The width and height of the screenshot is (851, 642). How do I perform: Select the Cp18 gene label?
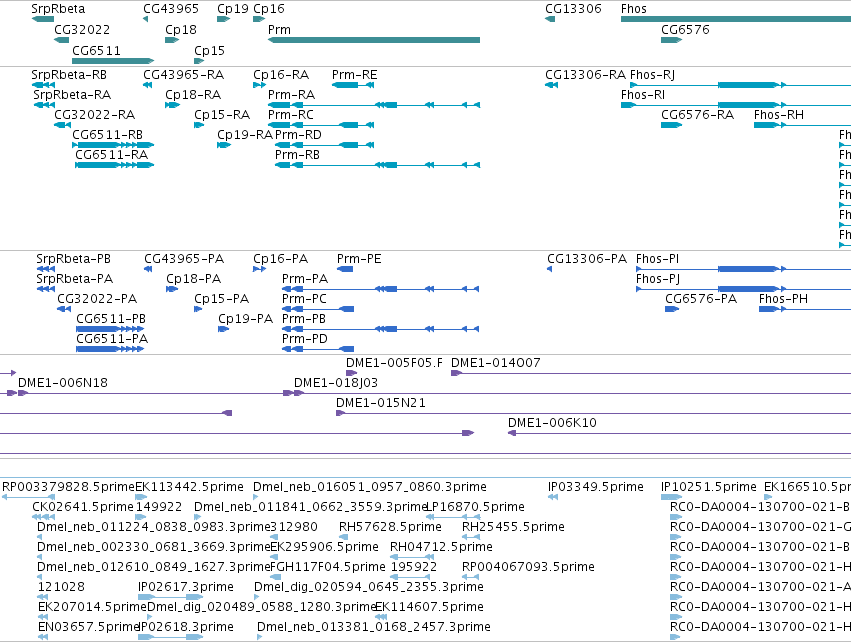coord(181,30)
